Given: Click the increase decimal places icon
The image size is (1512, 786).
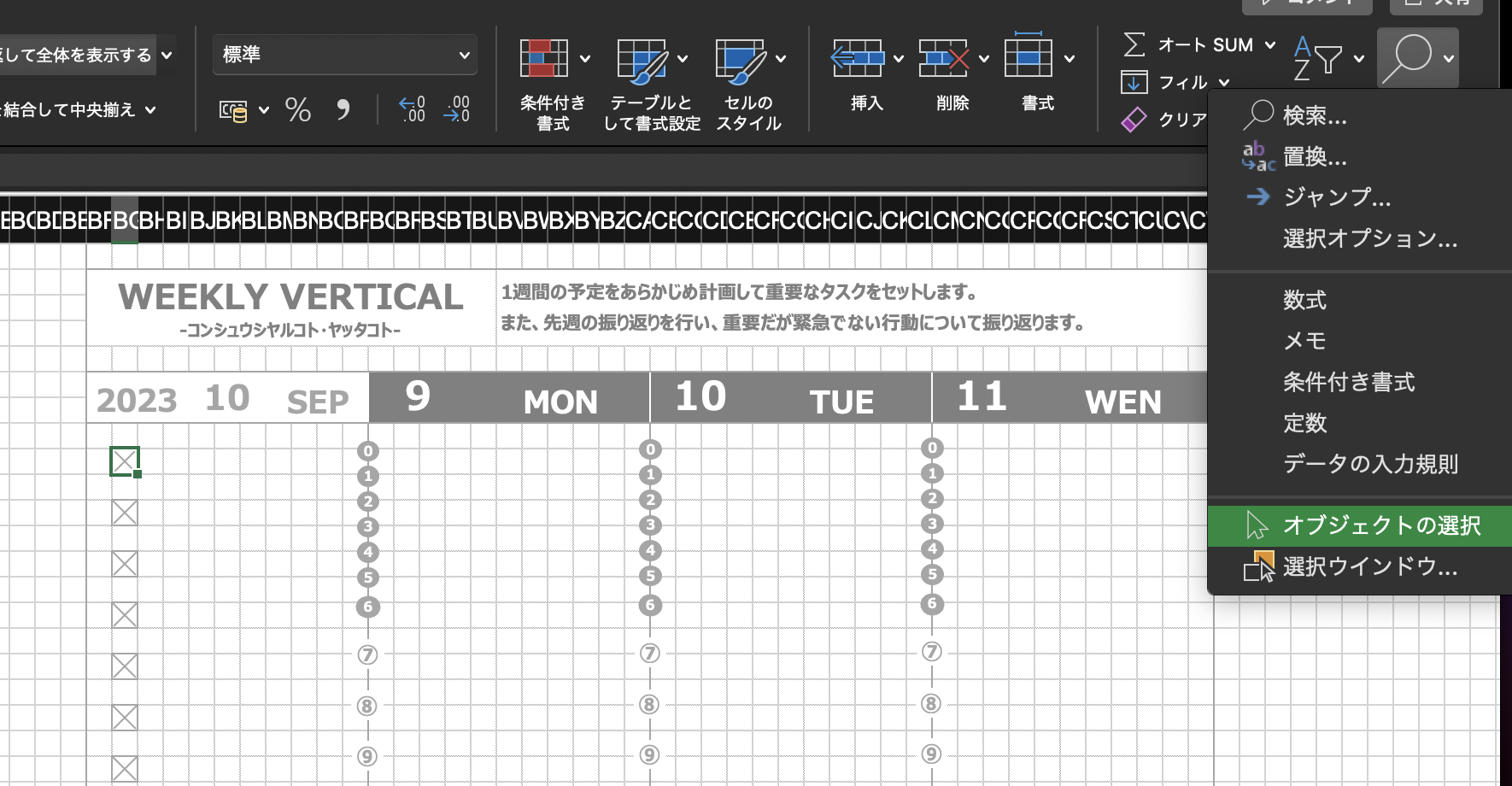Looking at the screenshot, I should (412, 109).
